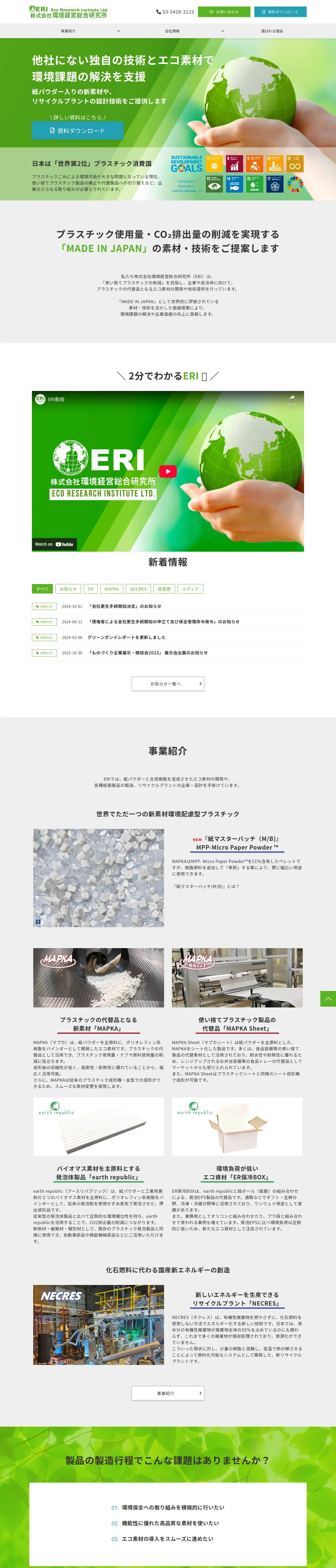Viewport: 336px width, 1568px height.
Task: Open the お問い合わせ contact button
Action: point(224,11)
